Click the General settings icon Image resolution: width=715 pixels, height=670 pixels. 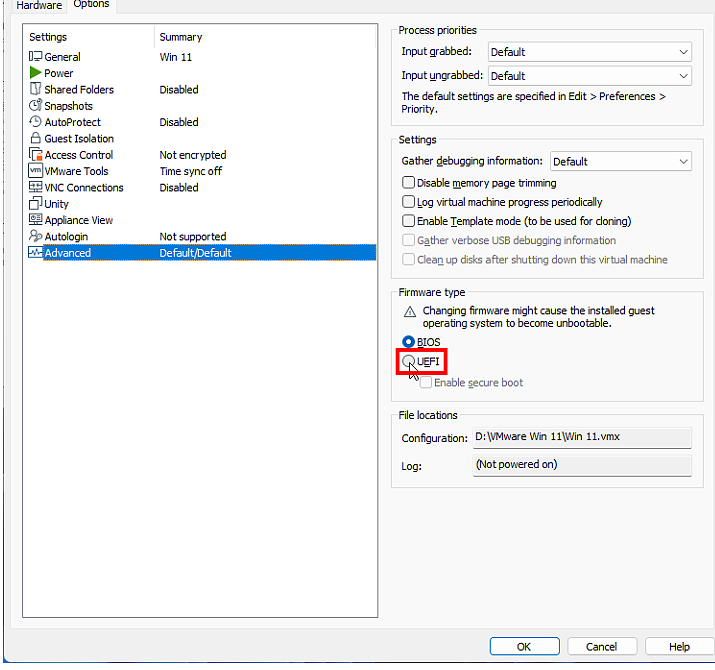pos(35,57)
